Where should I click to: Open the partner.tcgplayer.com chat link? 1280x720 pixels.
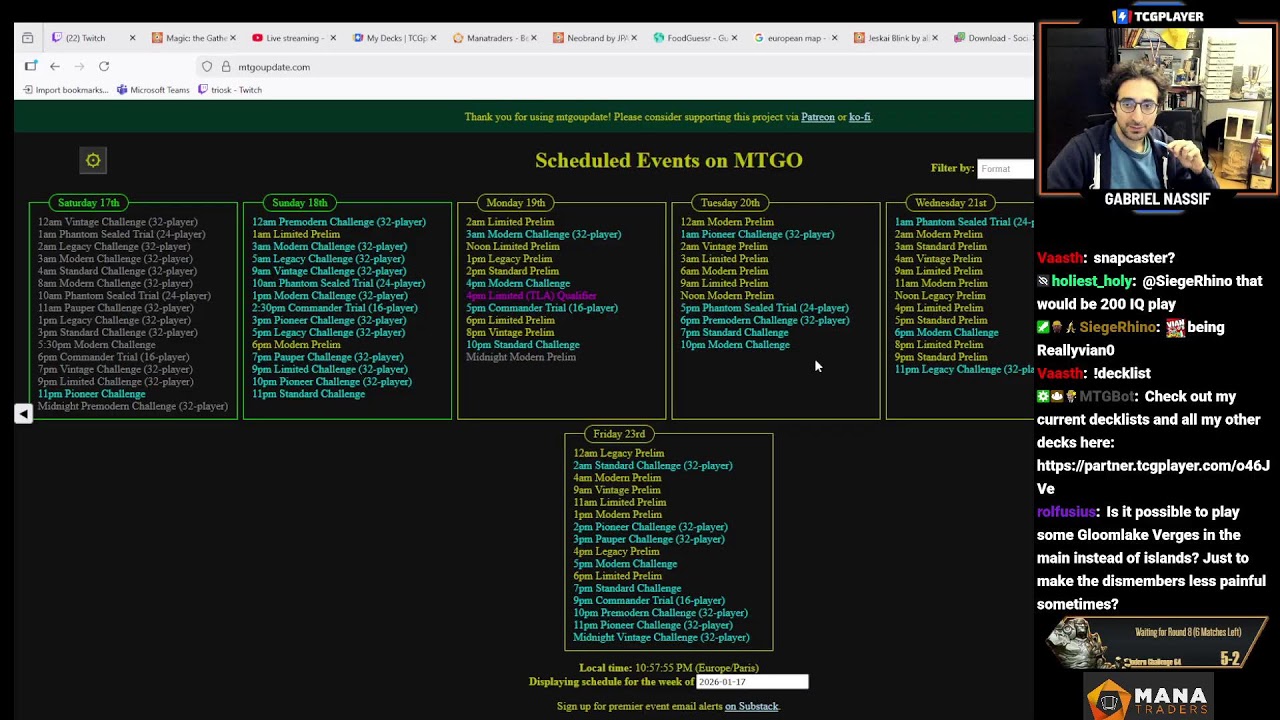(1153, 477)
